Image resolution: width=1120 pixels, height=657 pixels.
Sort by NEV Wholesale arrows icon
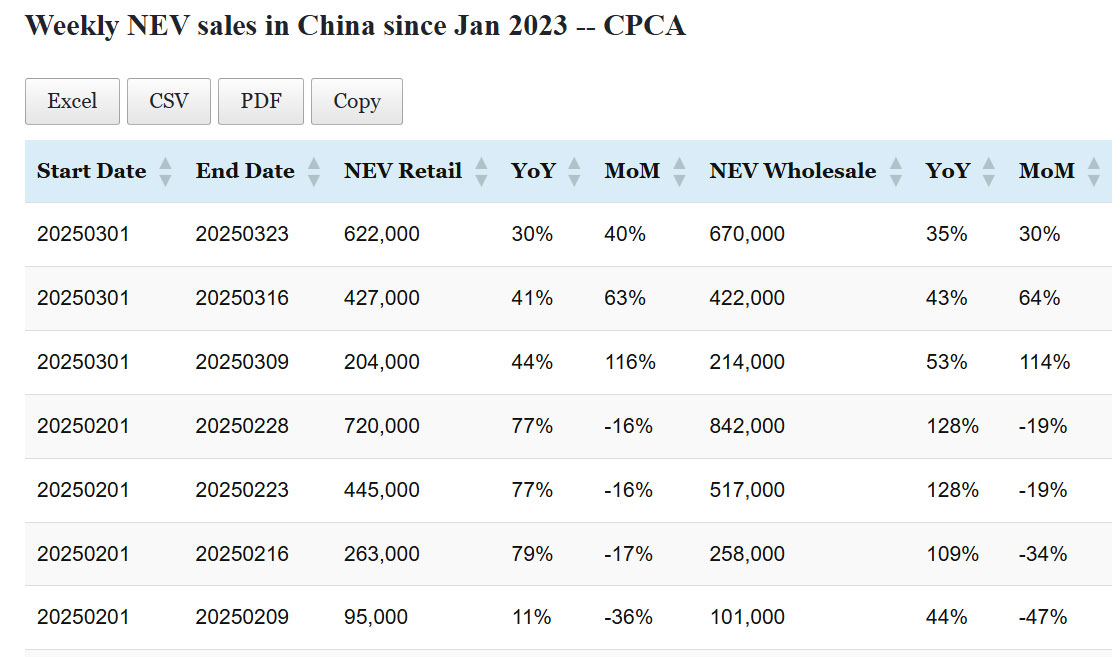coord(895,172)
